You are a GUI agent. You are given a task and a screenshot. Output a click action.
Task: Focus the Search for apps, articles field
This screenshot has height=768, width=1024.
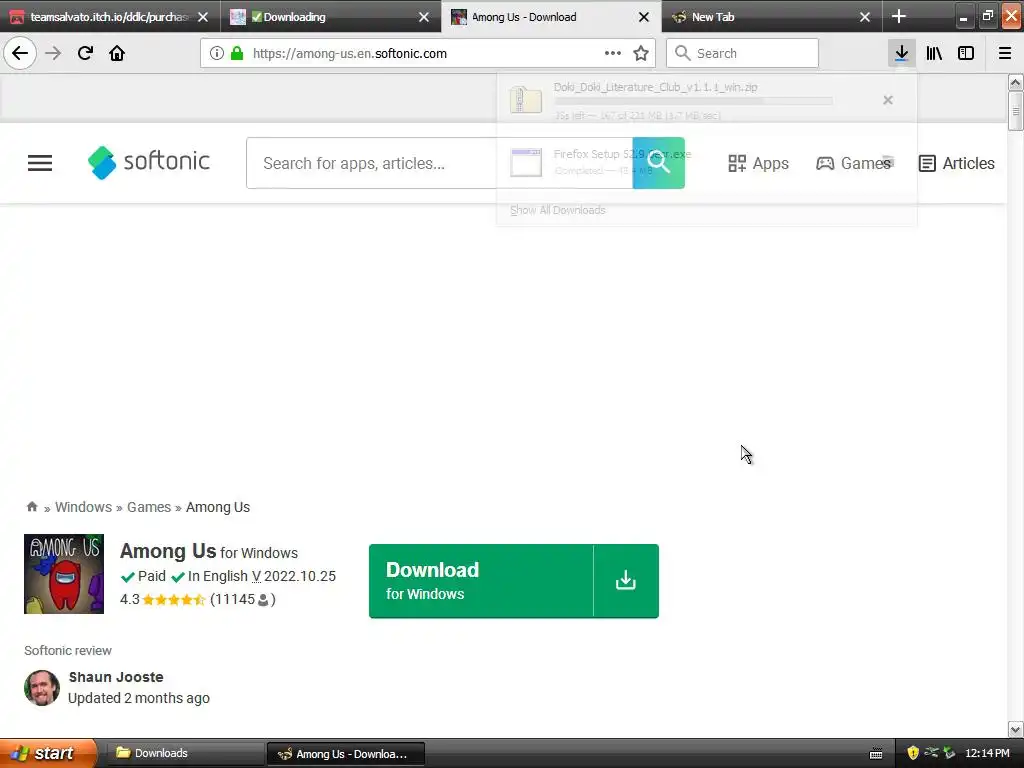tap(439, 163)
